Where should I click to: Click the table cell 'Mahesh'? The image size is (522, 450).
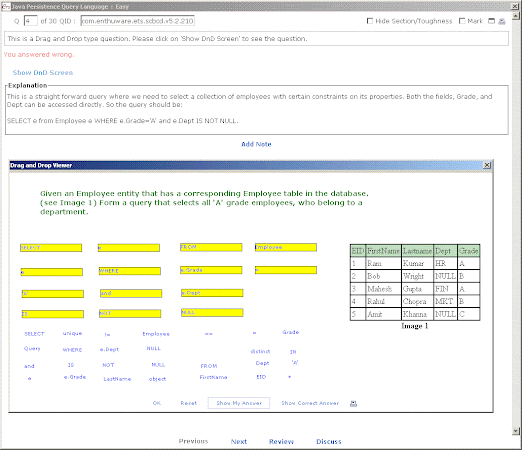pos(383,289)
